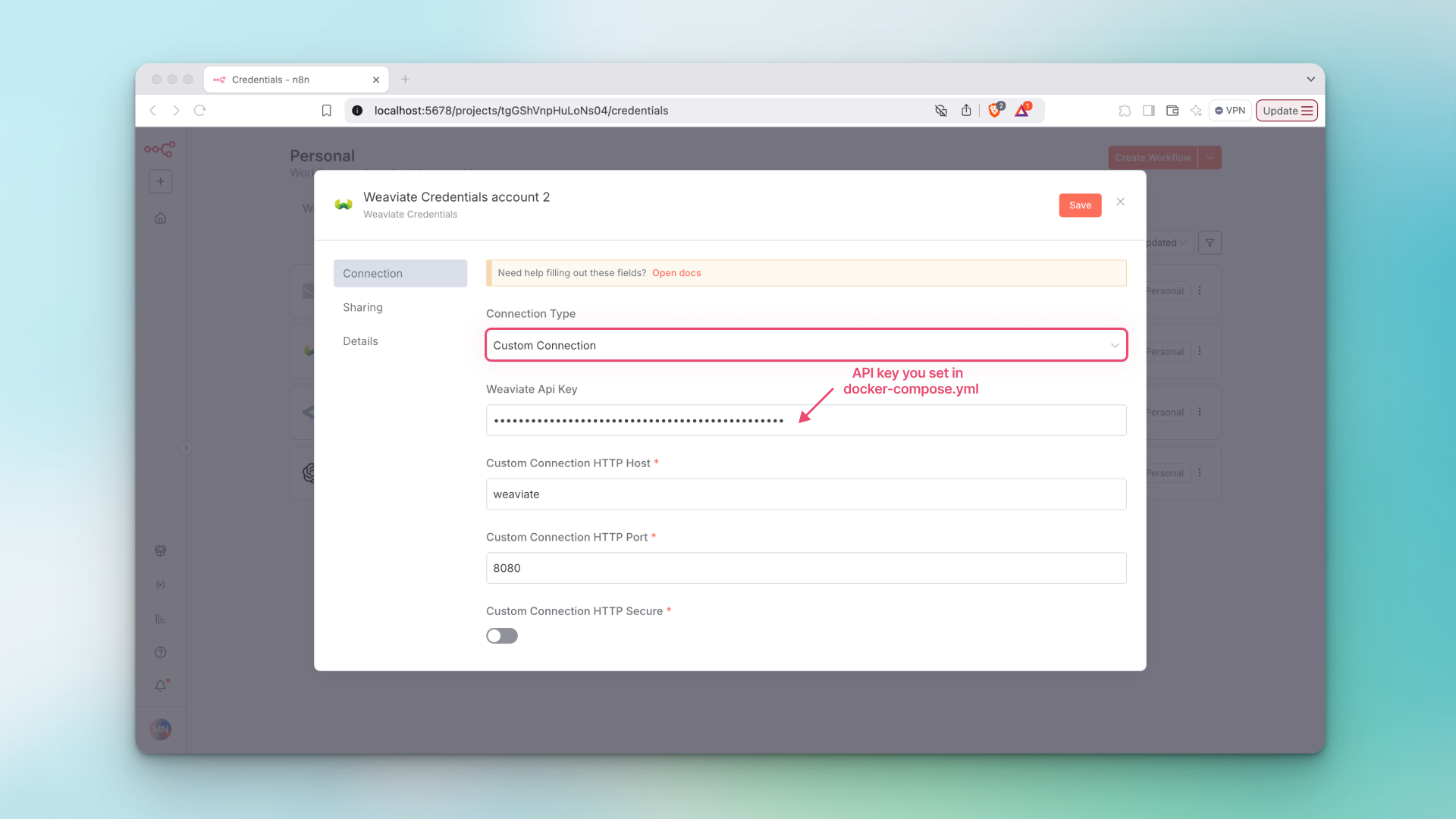Viewport: 1456px width, 819px height.
Task: Save the Weaviate credentials
Action: [x=1080, y=206]
